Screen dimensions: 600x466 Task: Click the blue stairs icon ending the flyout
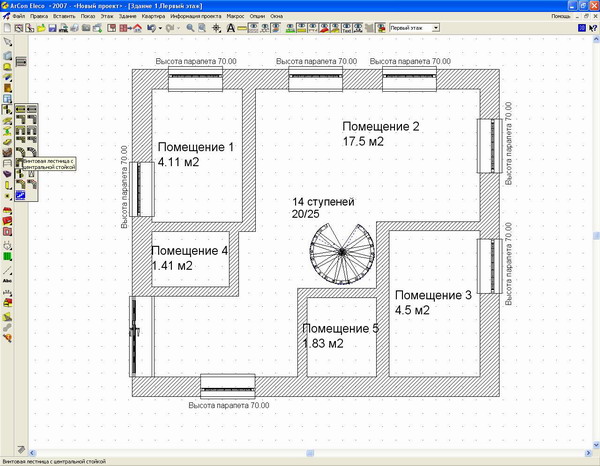(21, 196)
